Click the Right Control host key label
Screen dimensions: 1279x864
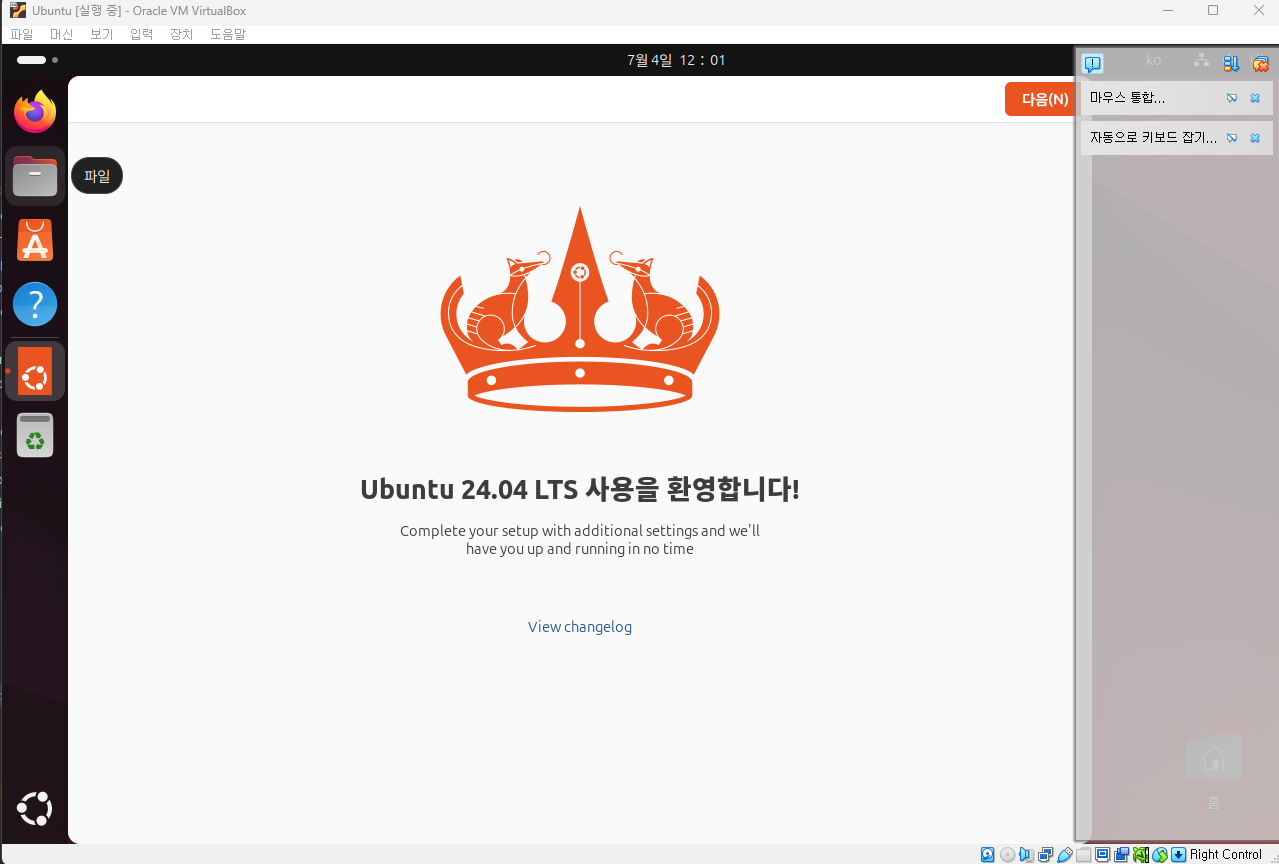coord(1226,854)
